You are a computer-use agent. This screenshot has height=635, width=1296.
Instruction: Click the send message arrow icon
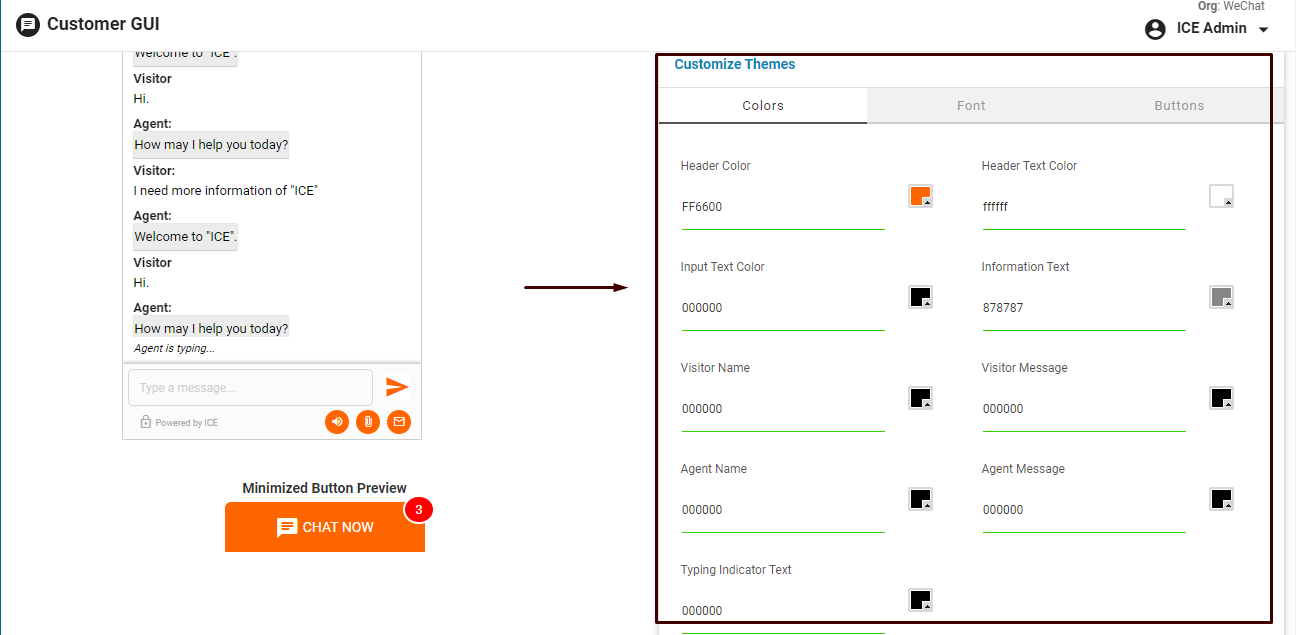click(397, 387)
